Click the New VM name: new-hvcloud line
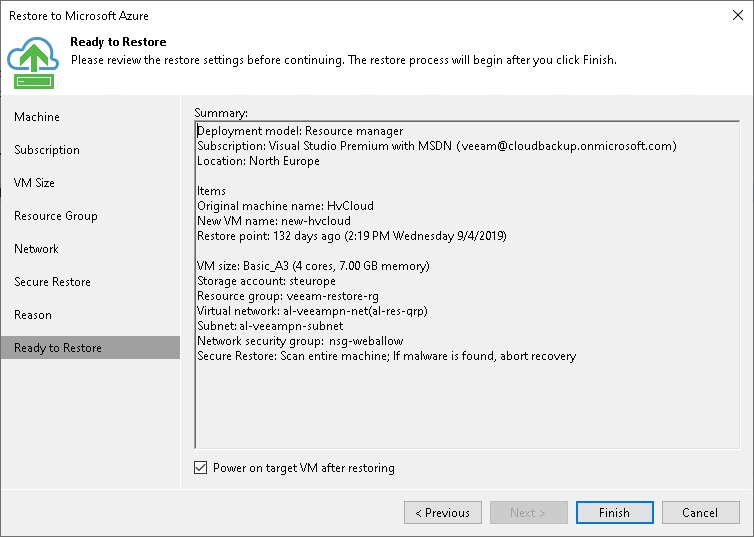This screenshot has height=537, width=754. click(274, 221)
